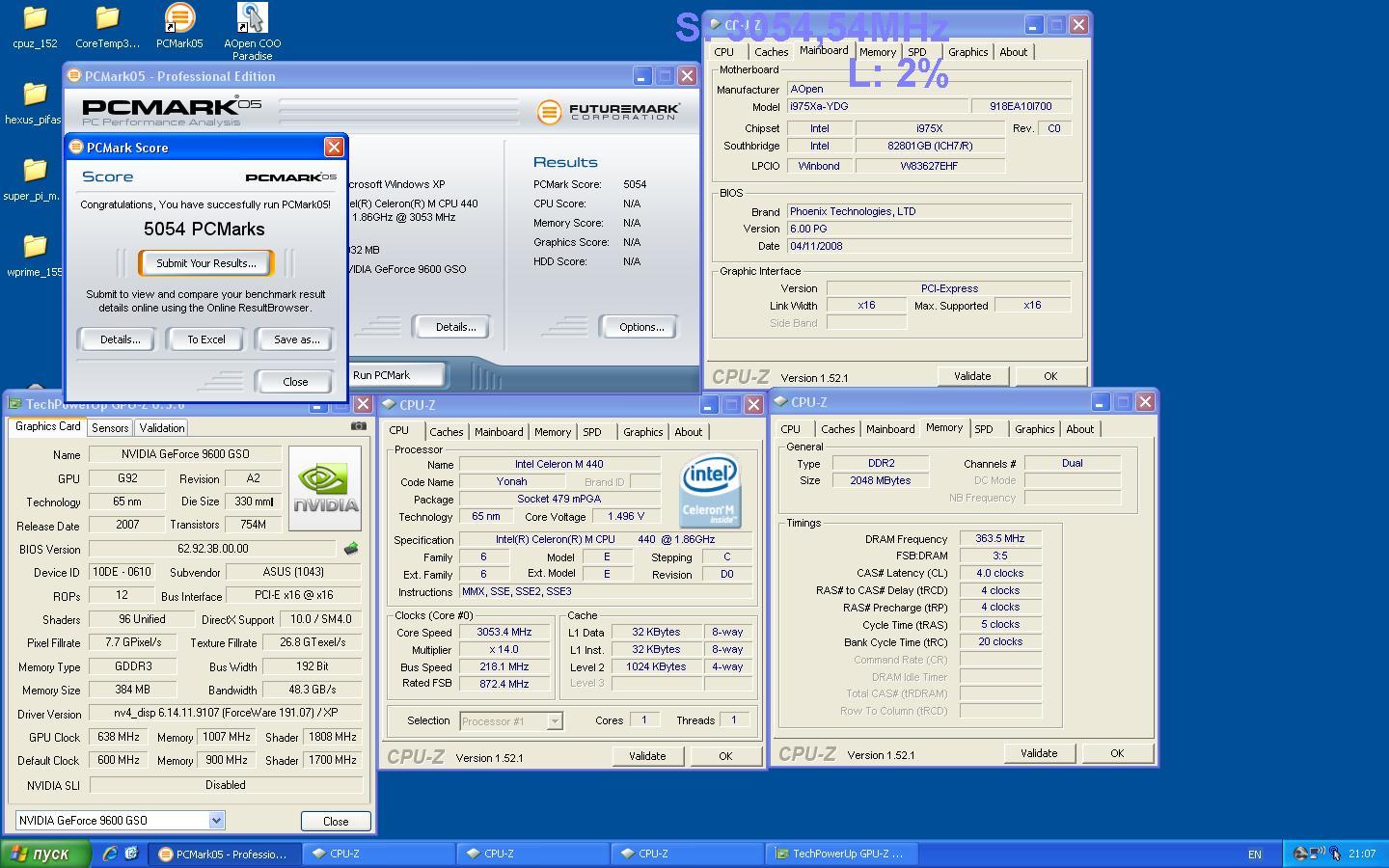Open GPU selection dropdown in GPU-Z
This screenshot has height=868, width=1389.
coord(216,821)
